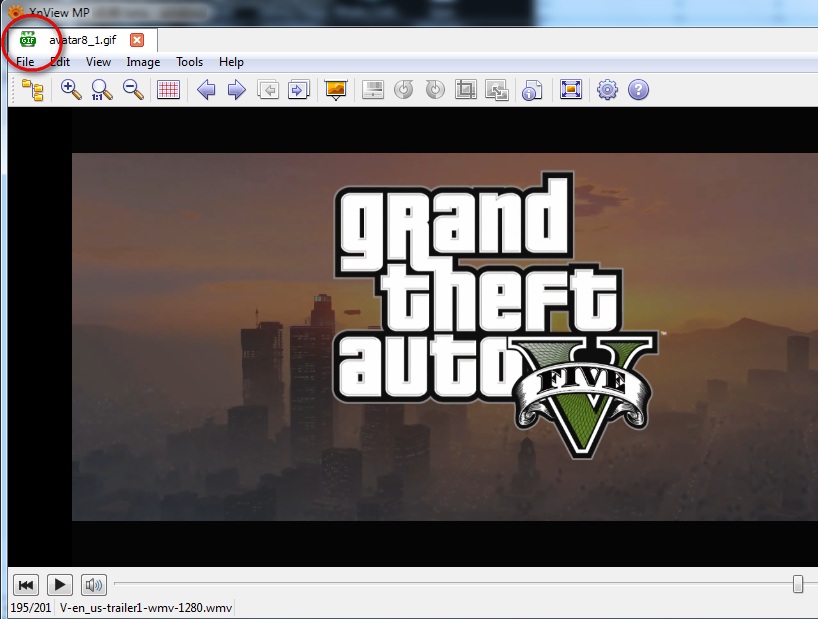Switch to fullscreen view
Screen dimensions: 818x619
[x=571, y=90]
